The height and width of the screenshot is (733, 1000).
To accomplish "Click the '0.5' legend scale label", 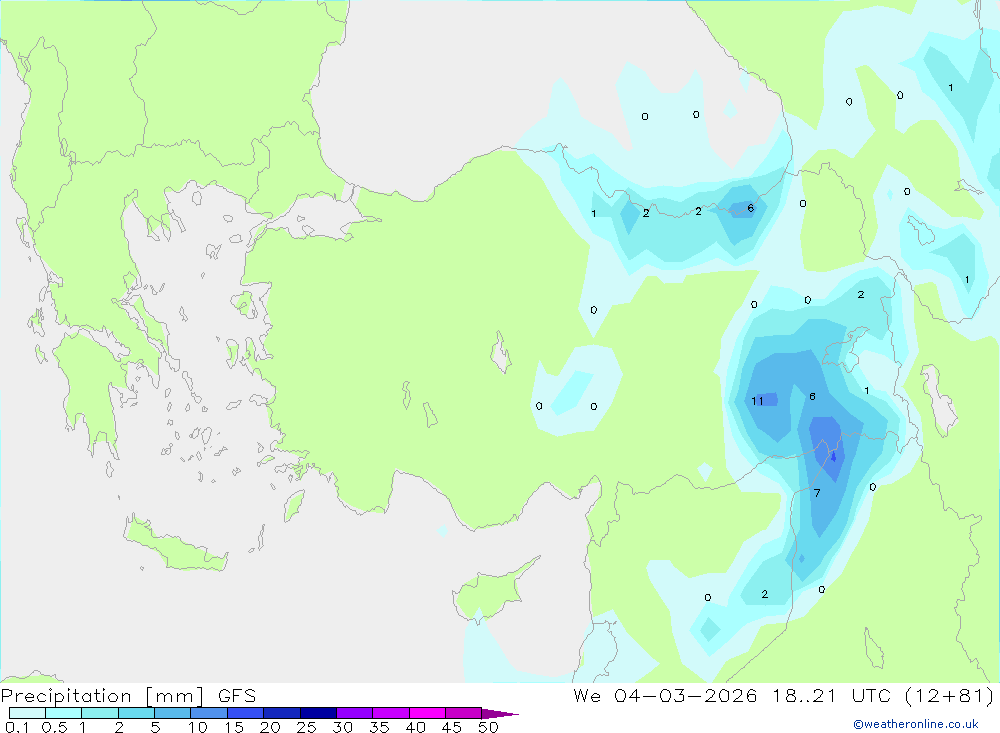I will (x=54, y=727).
